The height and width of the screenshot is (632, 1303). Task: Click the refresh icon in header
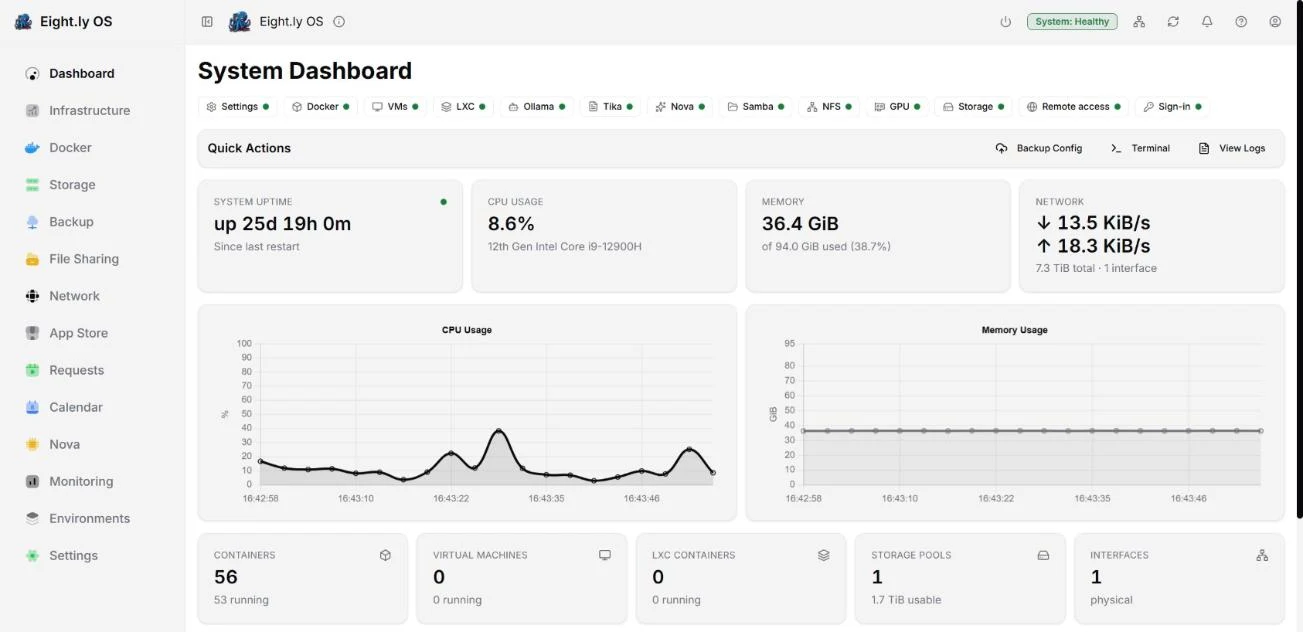pos(1173,21)
